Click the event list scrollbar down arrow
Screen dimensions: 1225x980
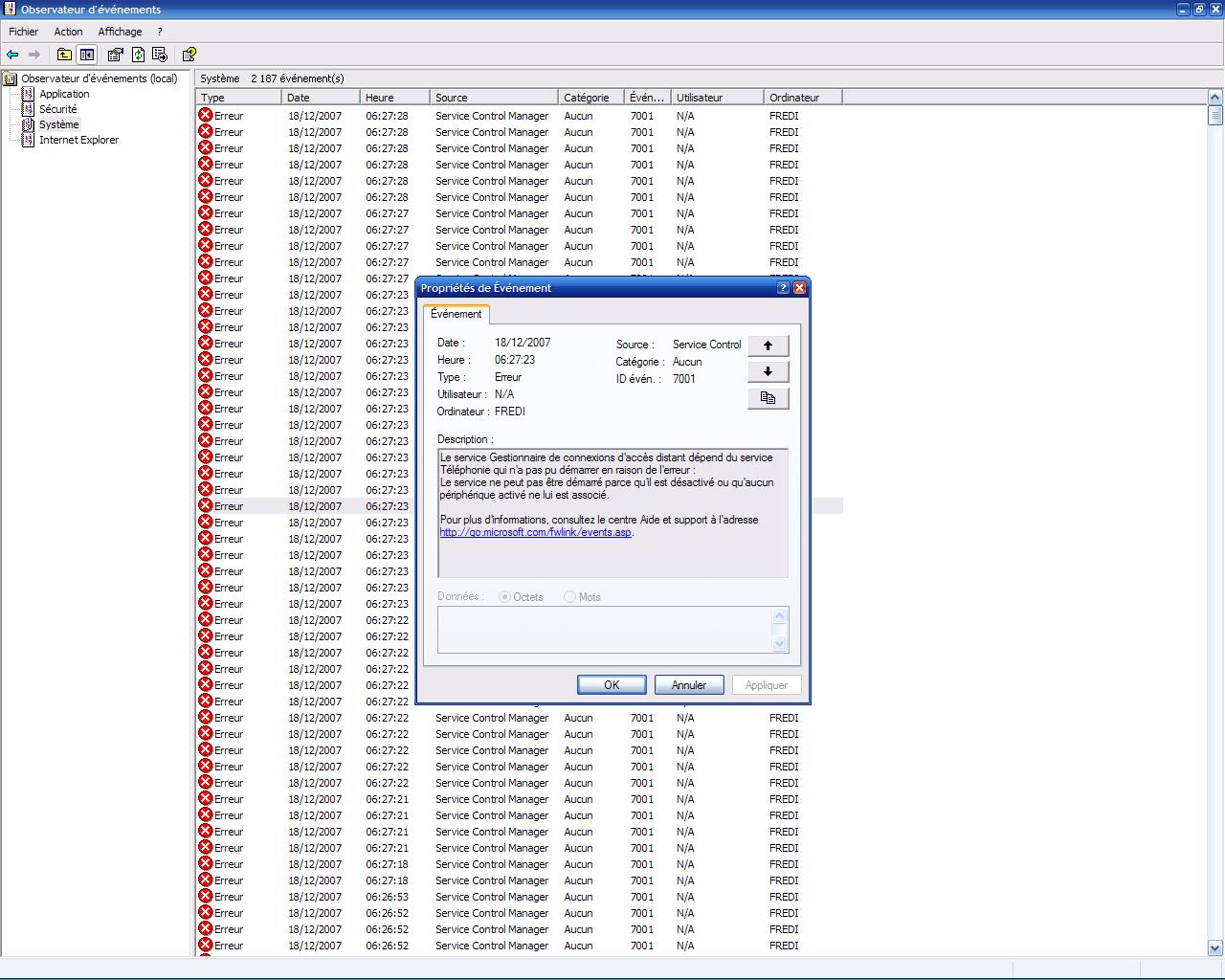tap(1215, 947)
